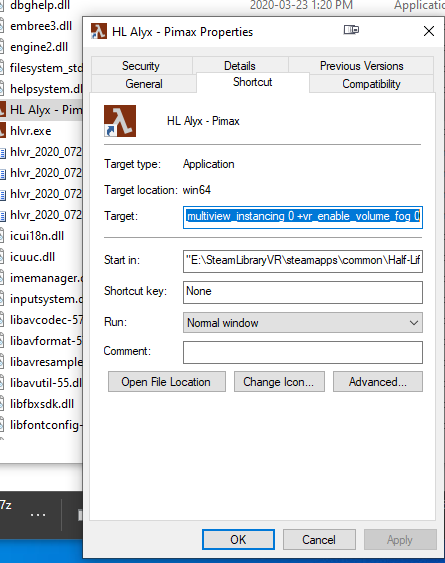Confirm with the OK button
Screen dimensions: 445x563
(238, 539)
